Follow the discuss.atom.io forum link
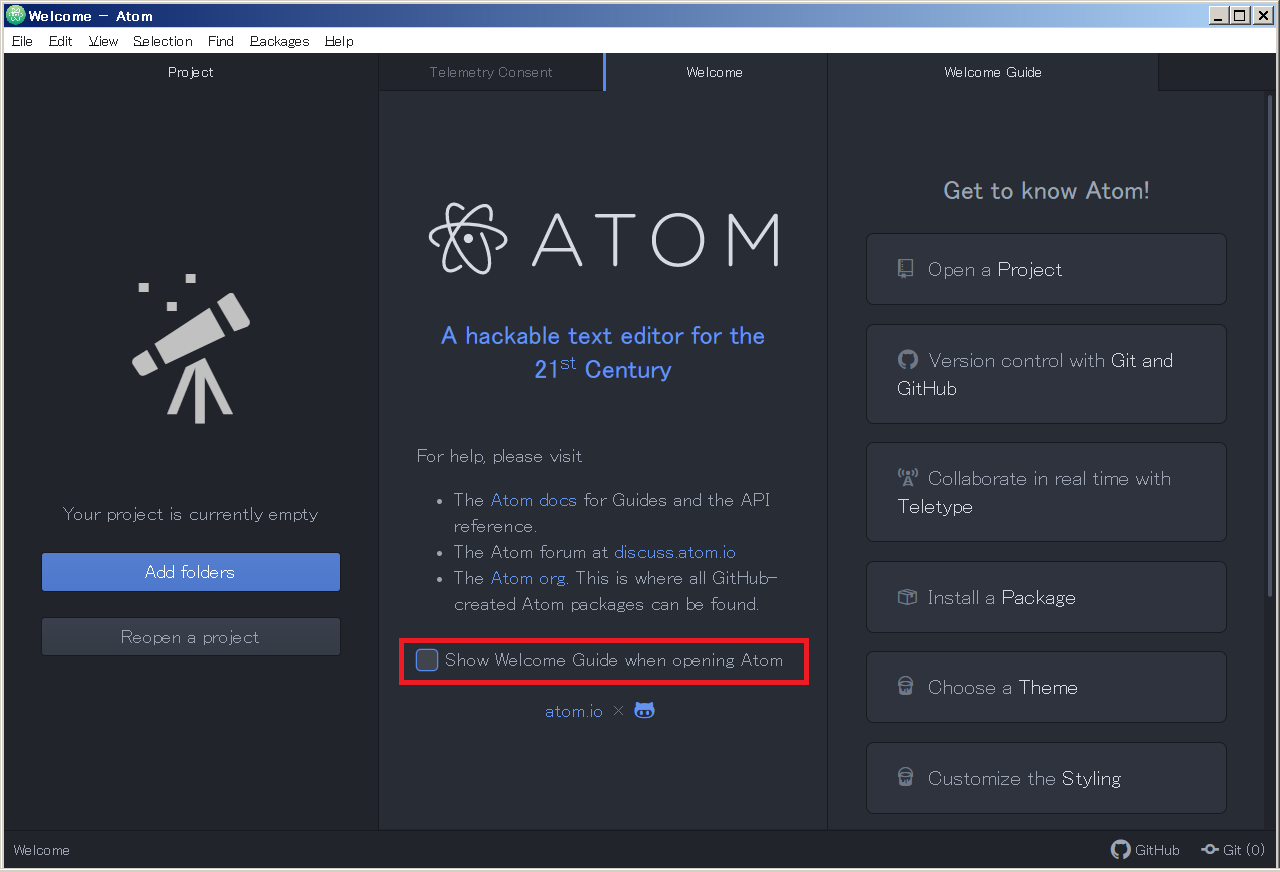Screen dimensions: 1280x872 pyautogui.click(x=675, y=552)
